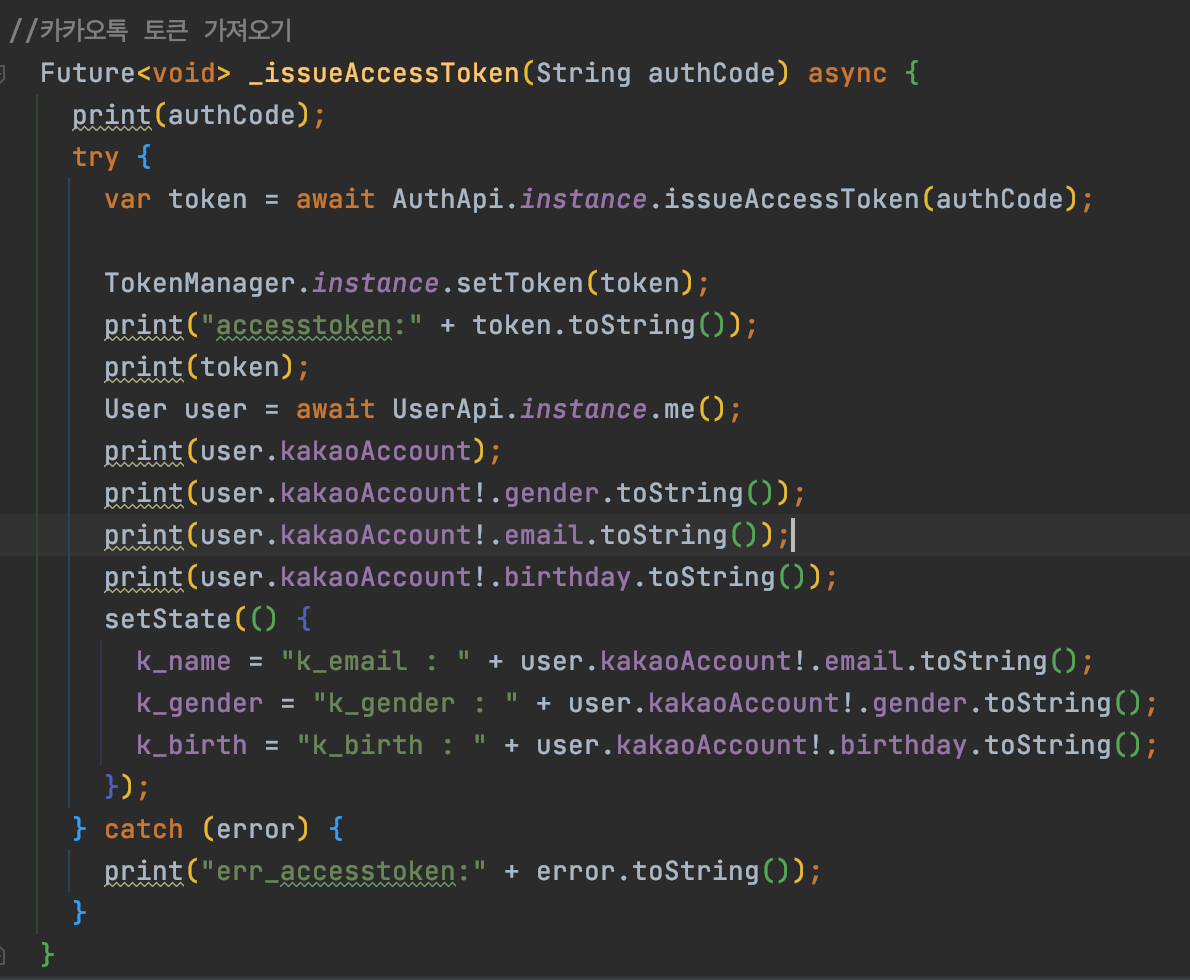Click the print(authCode); statement
Screen dimensions: 1190x980
pyautogui.click(x=199, y=115)
